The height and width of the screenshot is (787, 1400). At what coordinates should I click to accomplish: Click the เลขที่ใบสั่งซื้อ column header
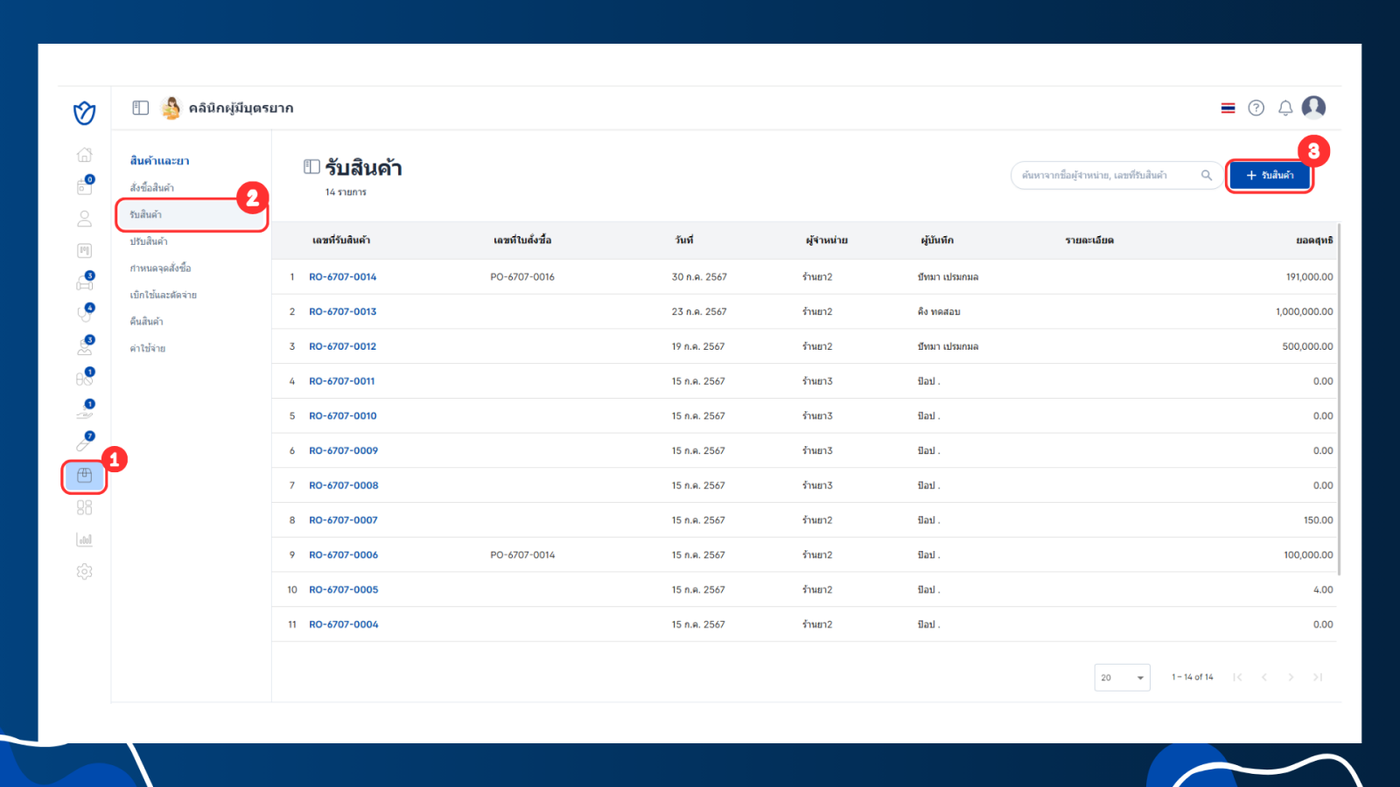click(x=522, y=241)
